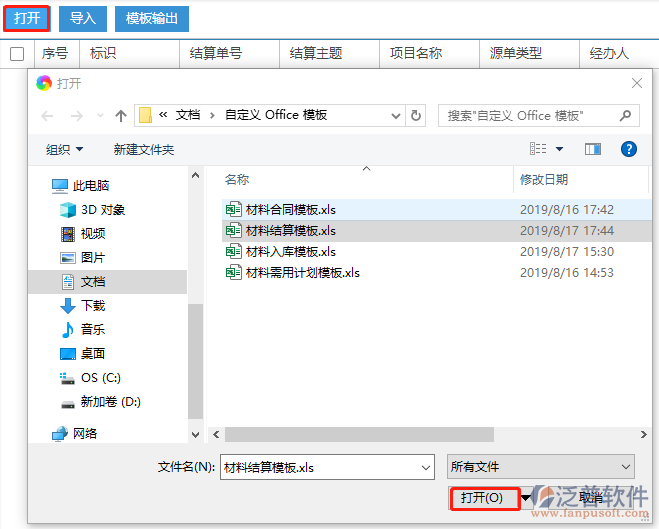
Task: Click the 取消 cancel button
Action: [x=592, y=498]
